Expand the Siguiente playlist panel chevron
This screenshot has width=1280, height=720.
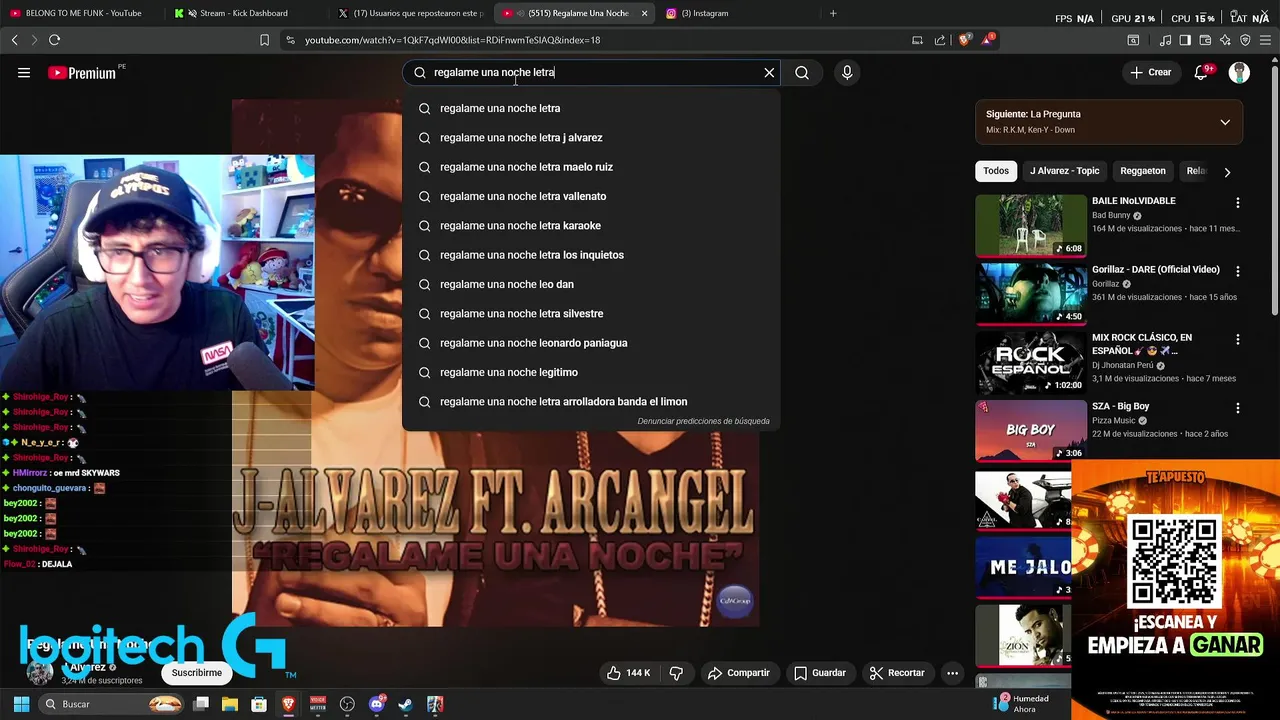coord(1225,122)
